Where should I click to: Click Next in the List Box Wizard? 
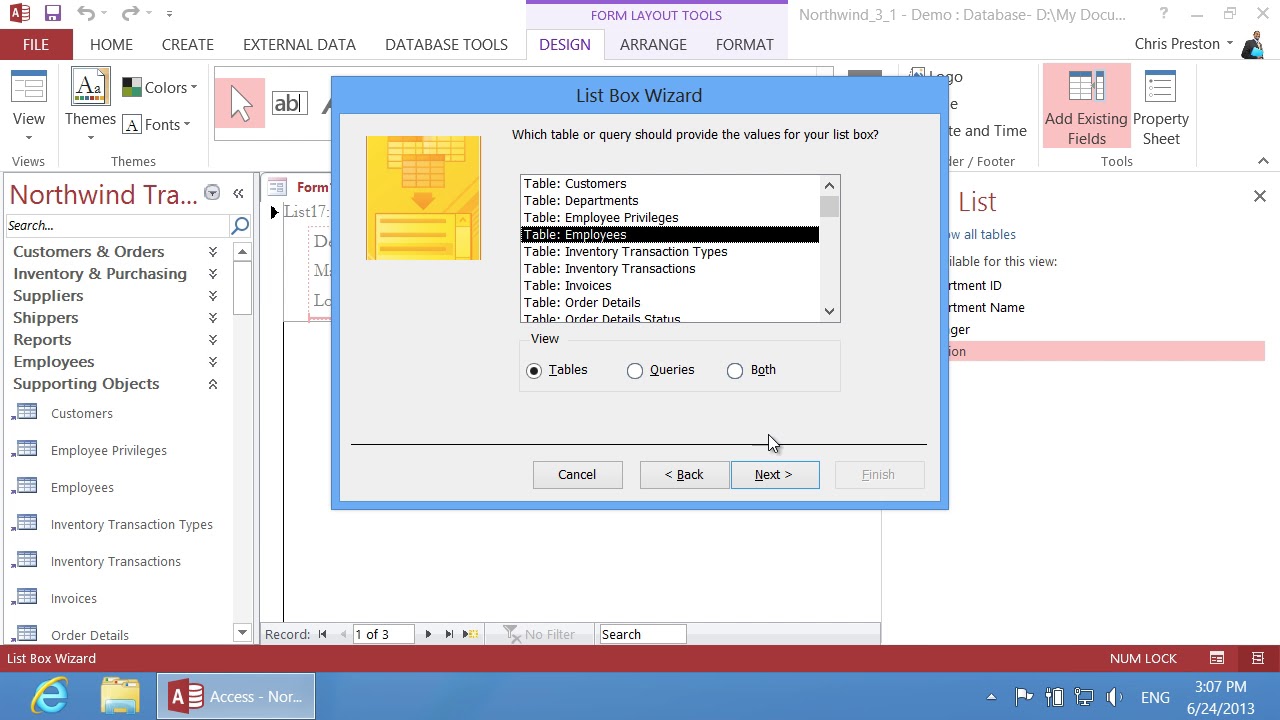(774, 475)
